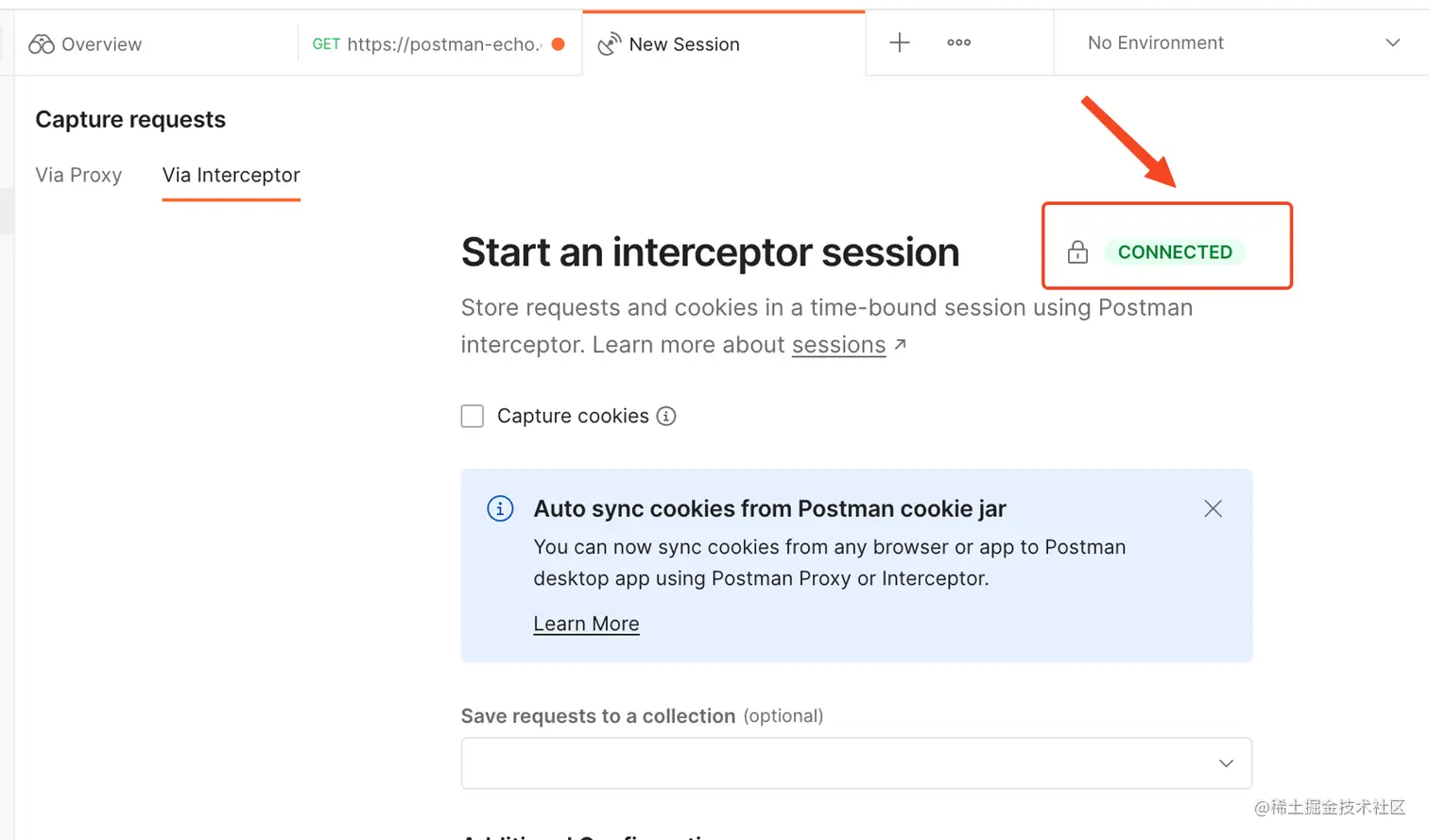Click the lock icon beside CONNECTED
This screenshot has height=840, width=1429.
click(1078, 252)
